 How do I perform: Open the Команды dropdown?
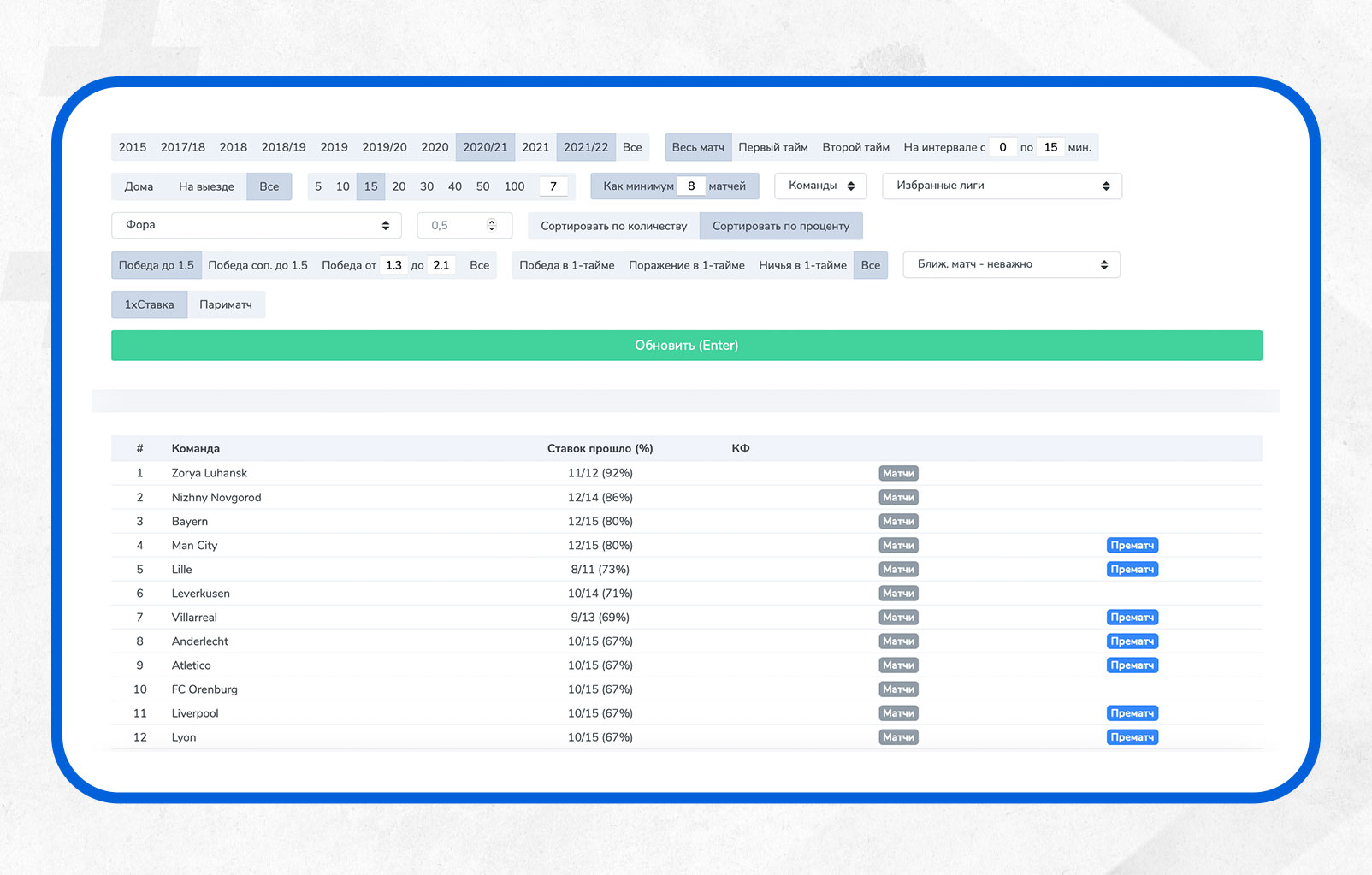[x=820, y=186]
